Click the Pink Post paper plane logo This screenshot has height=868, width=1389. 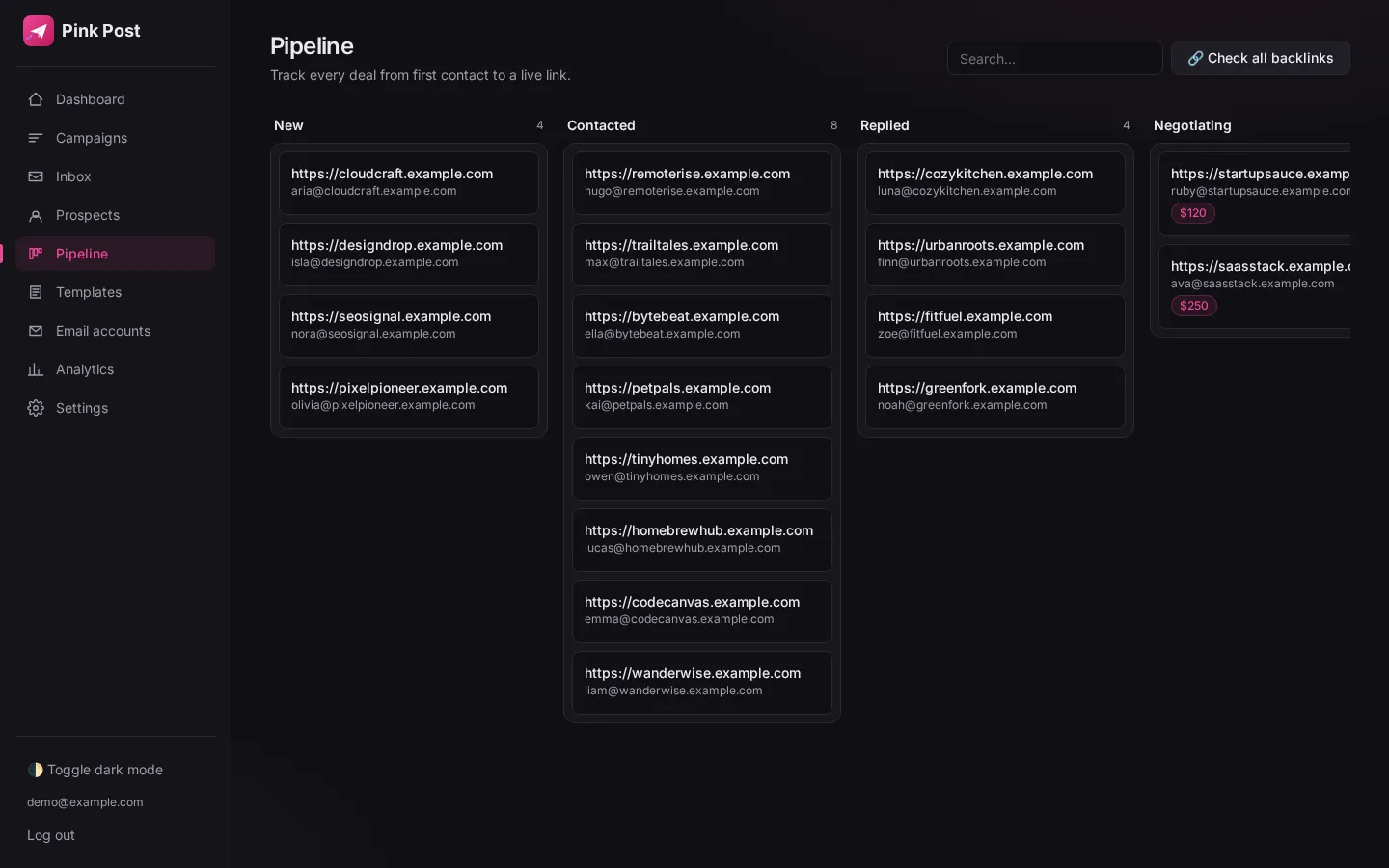pos(39,31)
